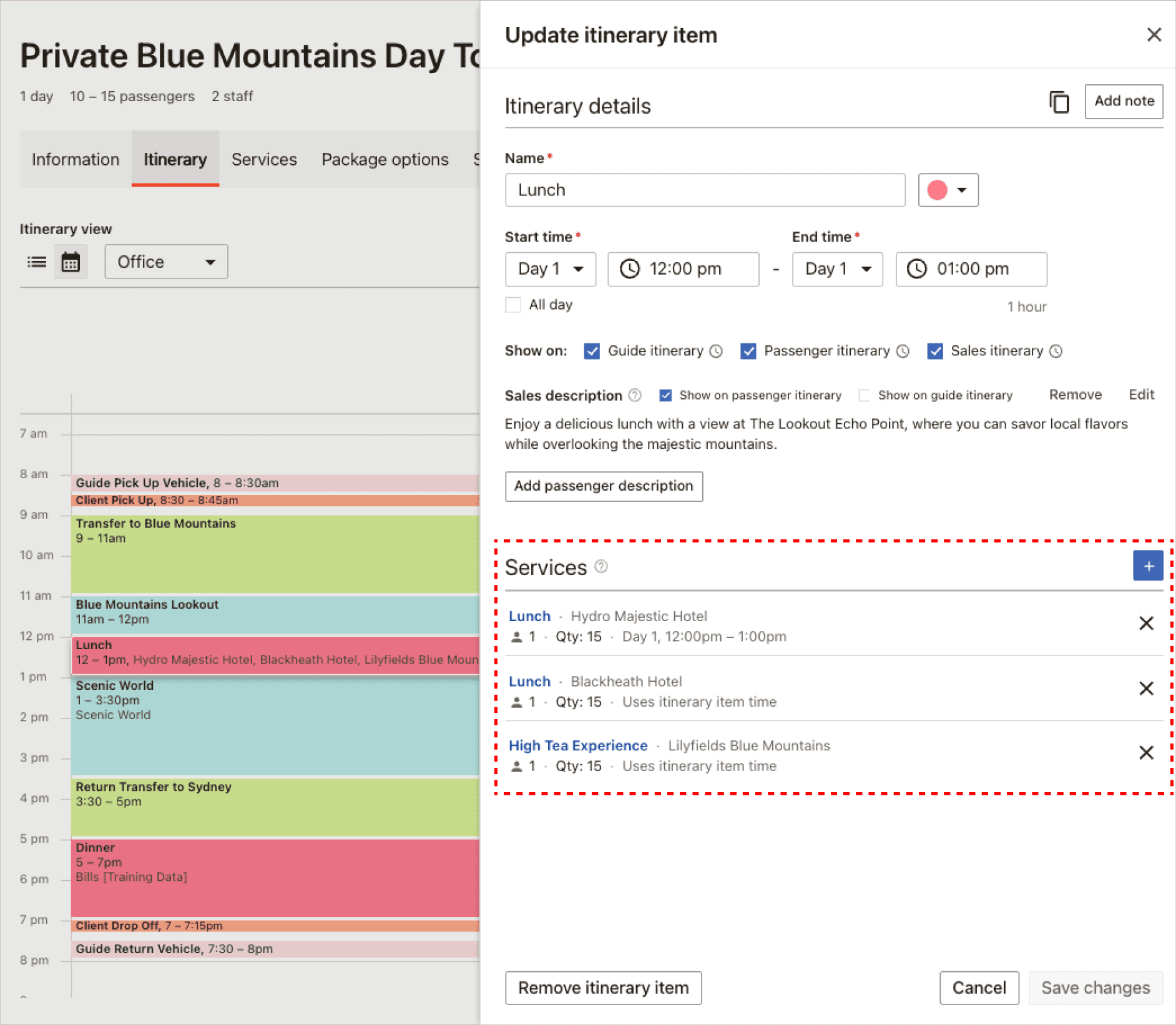This screenshot has height=1025, width=1176.
Task: Click the duplicate itinerary item icon
Action: point(1059,102)
